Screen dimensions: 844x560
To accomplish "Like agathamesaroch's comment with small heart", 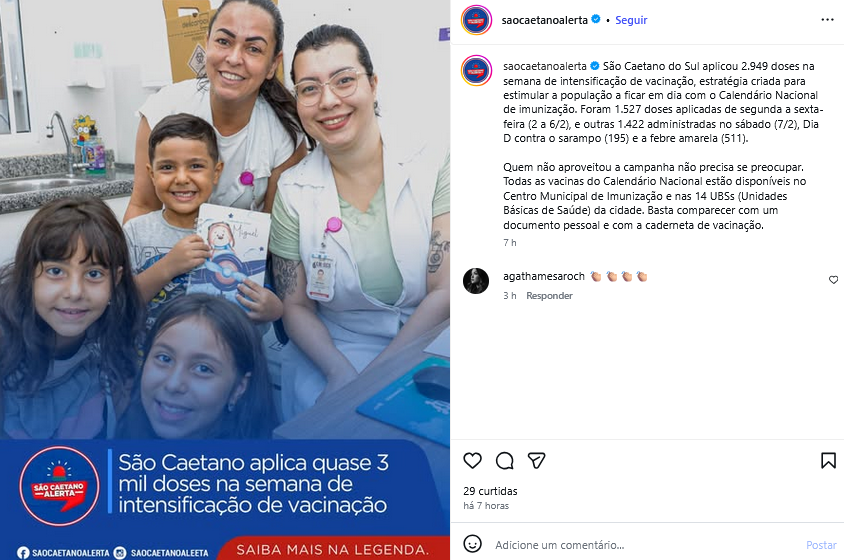I will click(x=833, y=280).
